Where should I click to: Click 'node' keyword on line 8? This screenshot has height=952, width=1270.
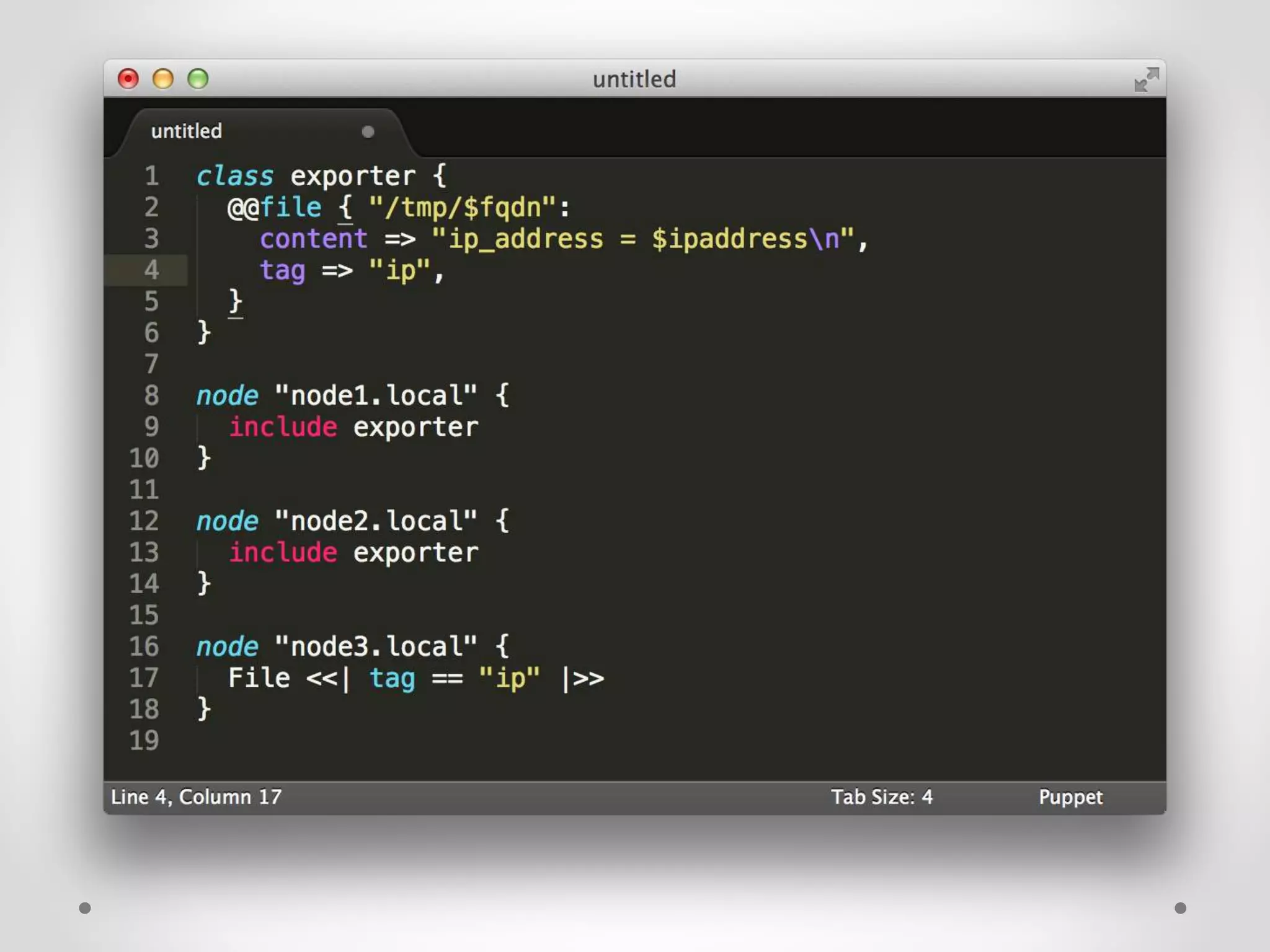(x=227, y=395)
